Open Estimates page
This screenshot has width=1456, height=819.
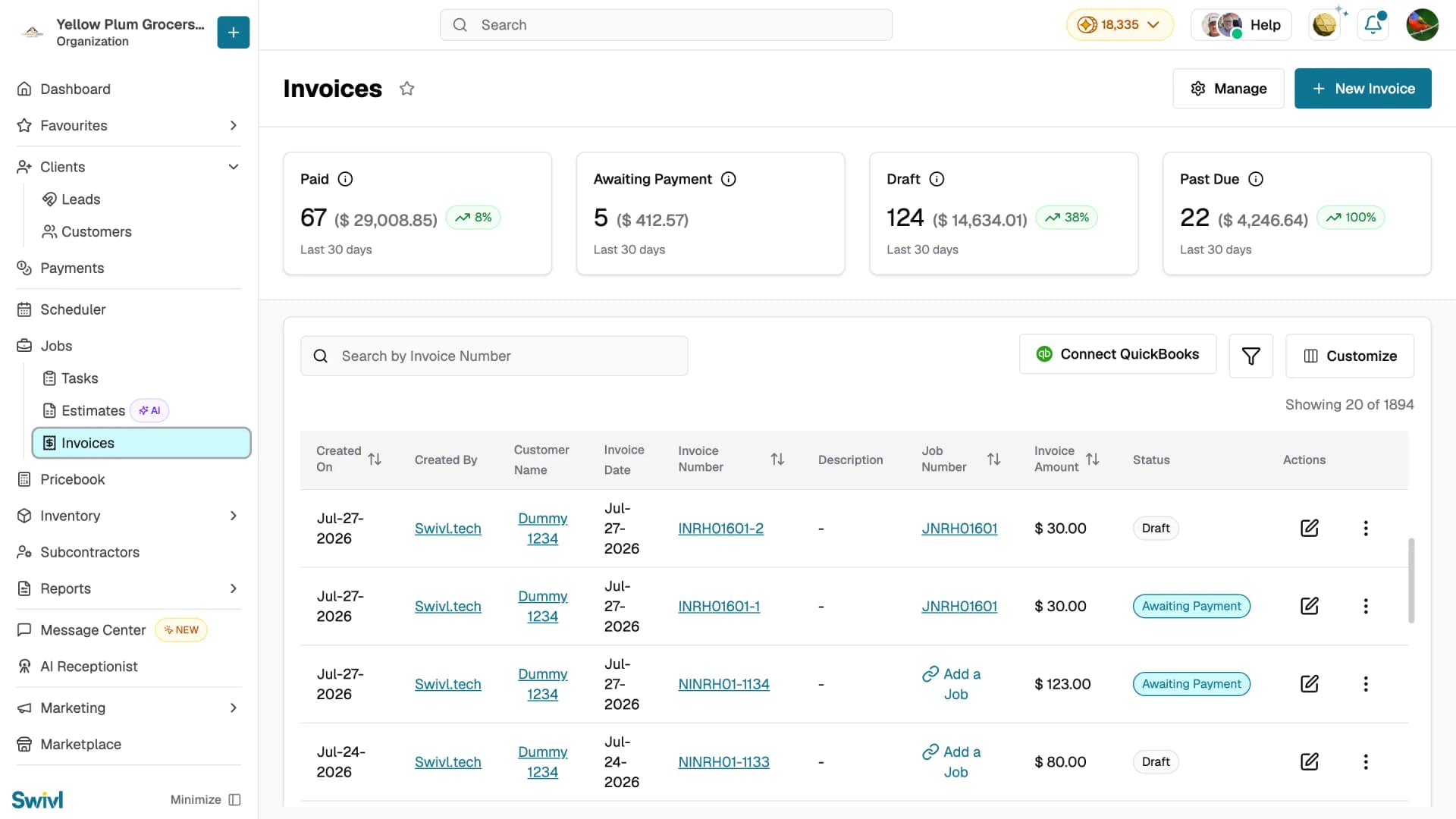pyautogui.click(x=93, y=411)
